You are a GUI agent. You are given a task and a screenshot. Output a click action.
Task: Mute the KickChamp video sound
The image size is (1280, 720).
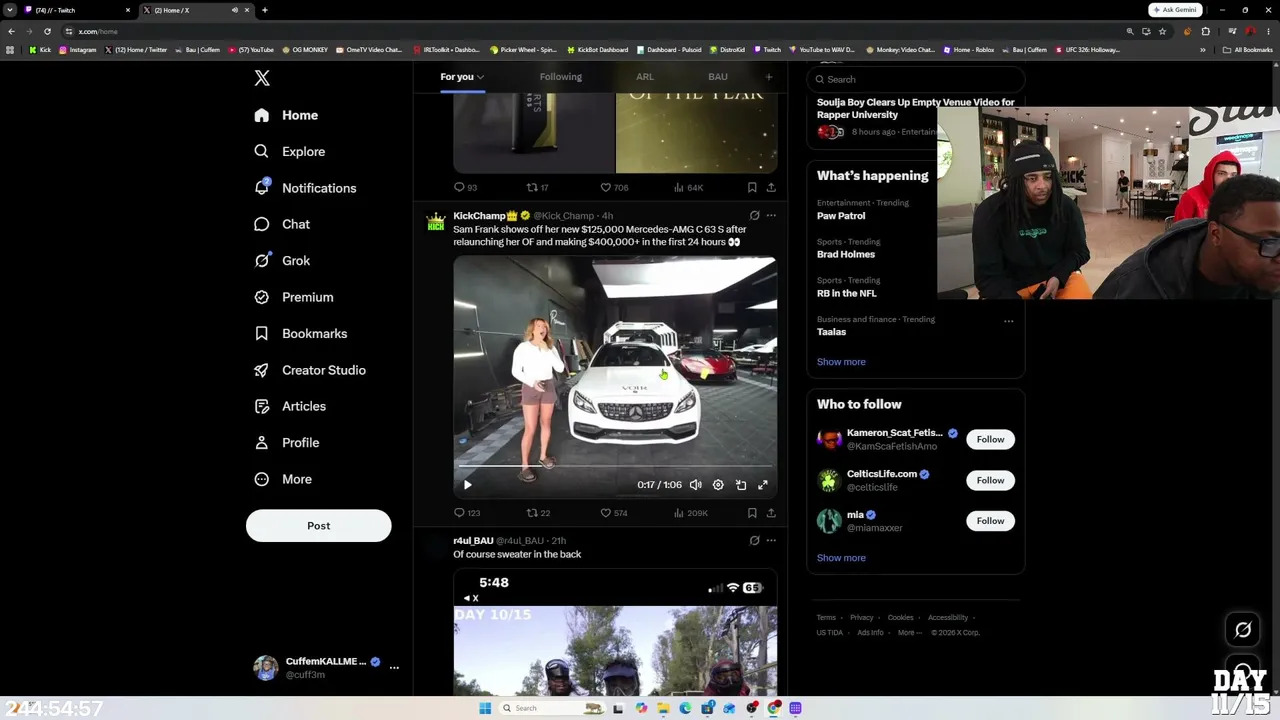coord(696,485)
